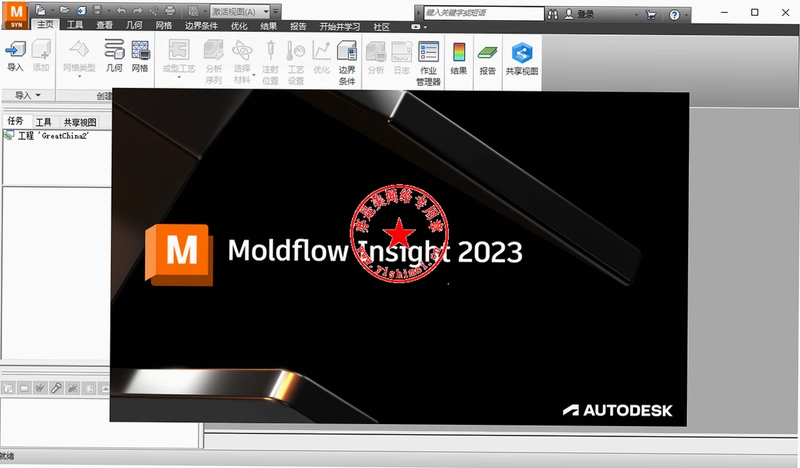Open the Customize Quick Access Toolbar arrow
The width and height of the screenshot is (800, 468).
point(276,11)
